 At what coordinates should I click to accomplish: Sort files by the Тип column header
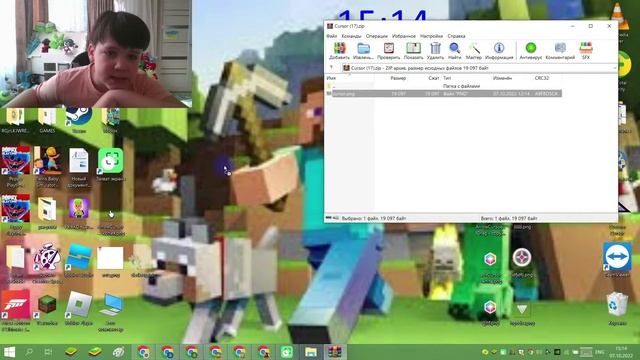[465, 78]
